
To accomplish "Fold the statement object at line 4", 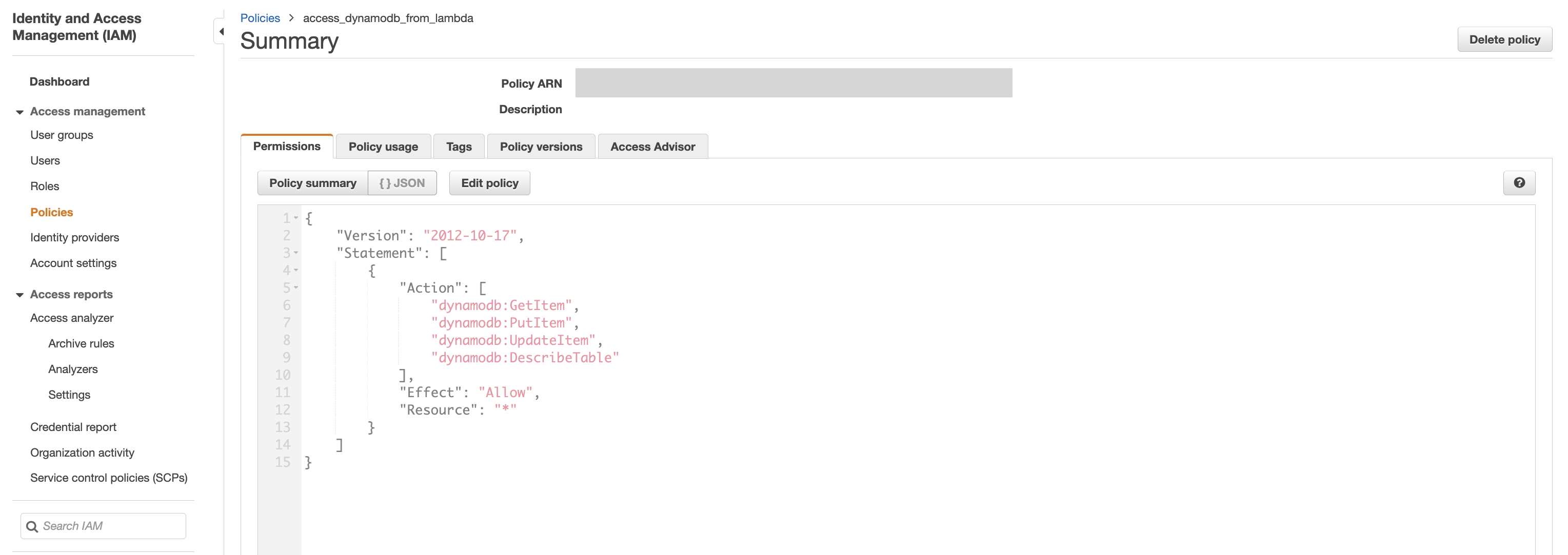I will pos(296,270).
